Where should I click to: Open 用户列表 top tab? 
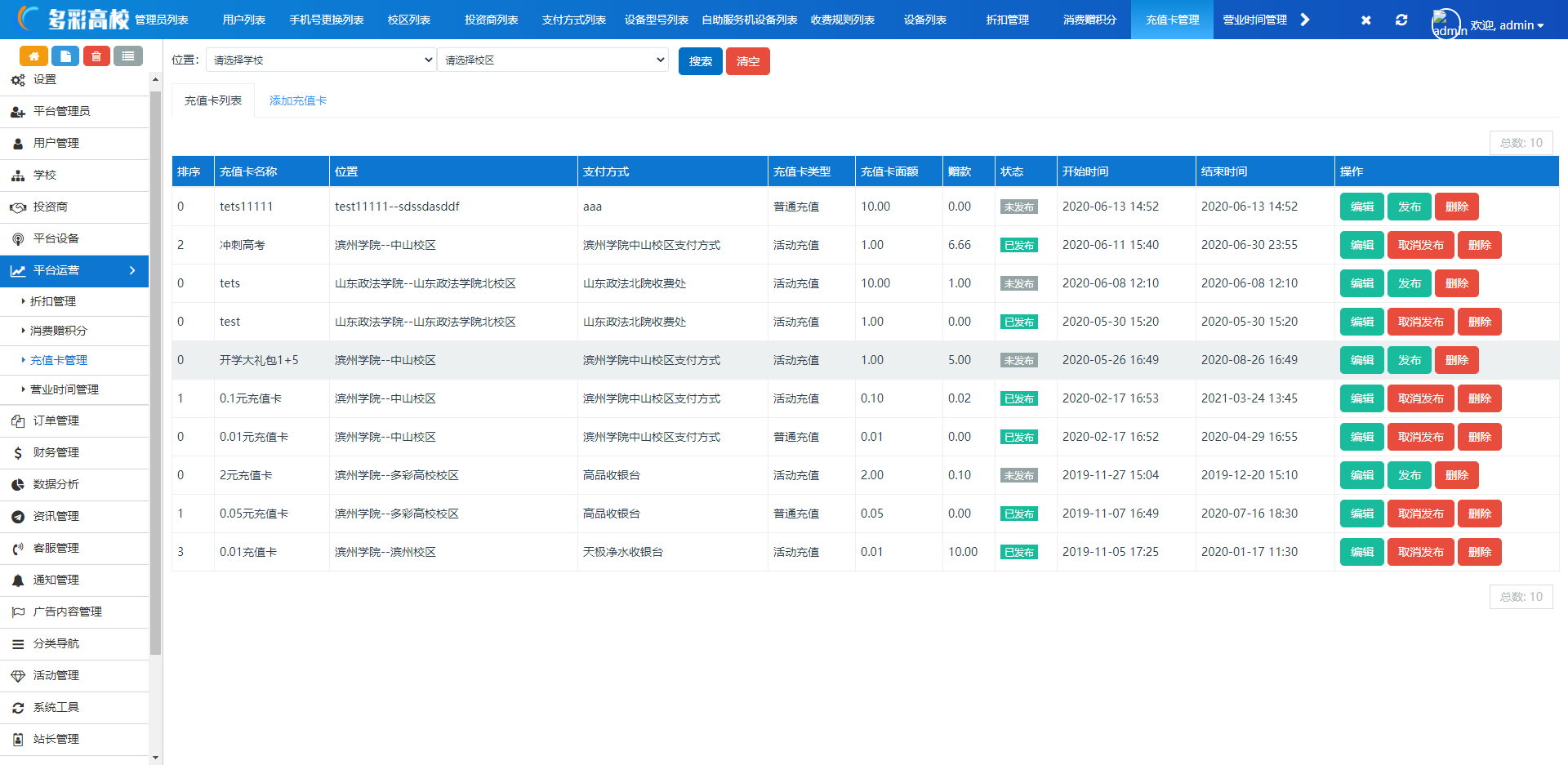pyautogui.click(x=244, y=20)
